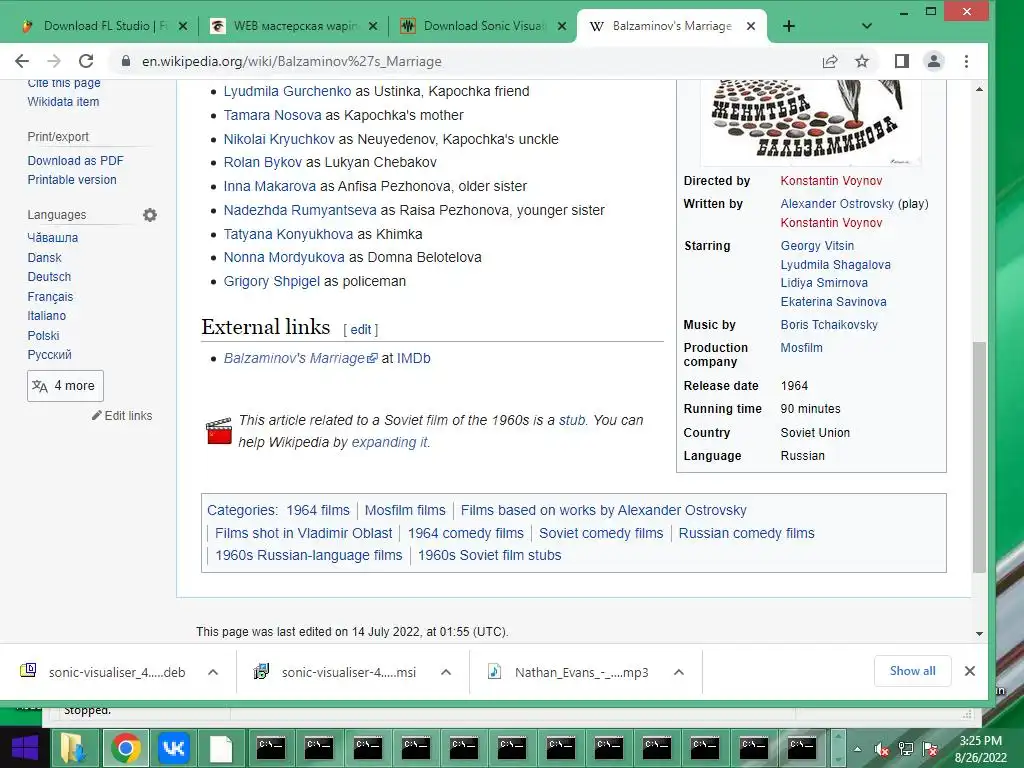Open Wikidata item link

tap(63, 102)
